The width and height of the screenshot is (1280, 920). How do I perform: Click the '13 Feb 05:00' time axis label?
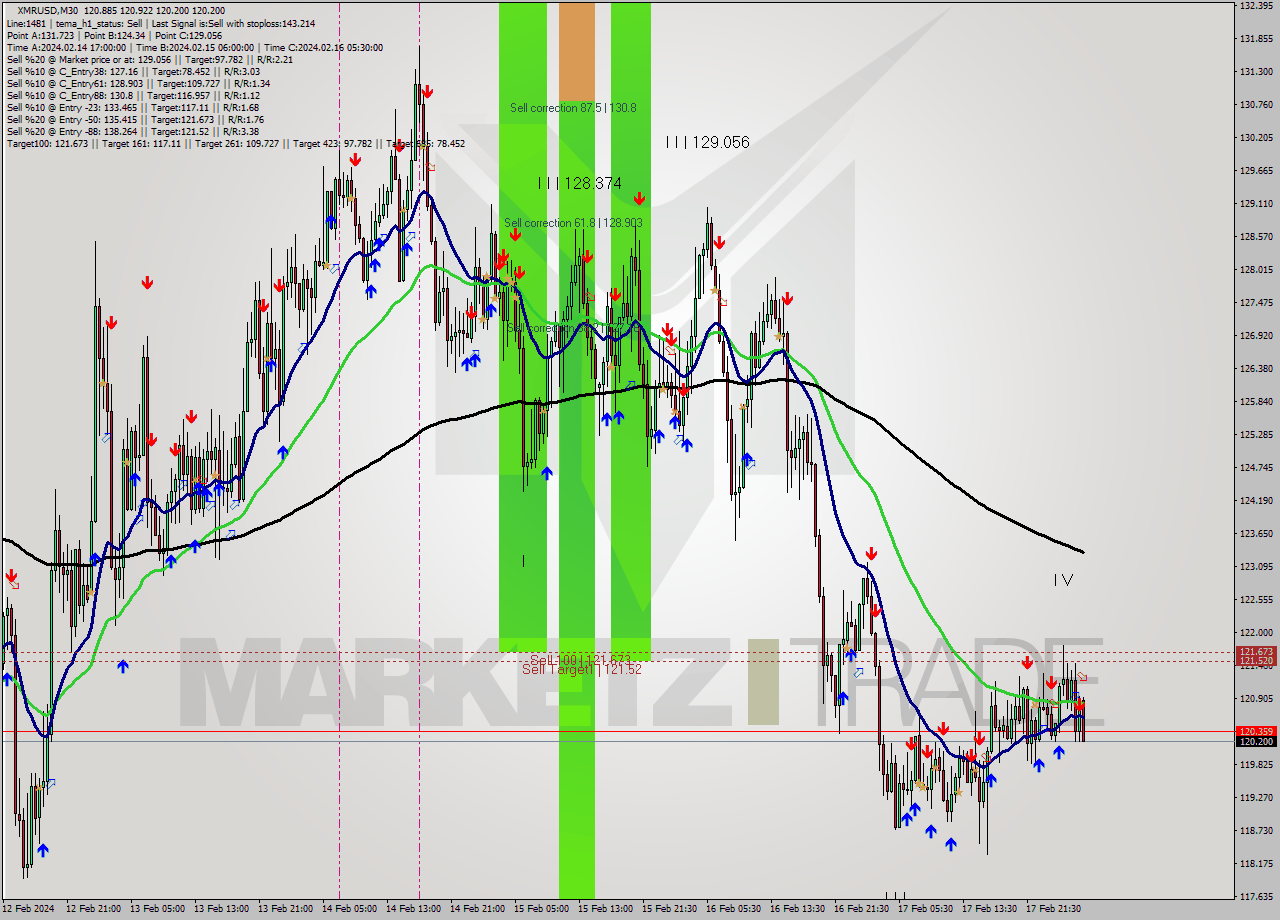coord(158,909)
